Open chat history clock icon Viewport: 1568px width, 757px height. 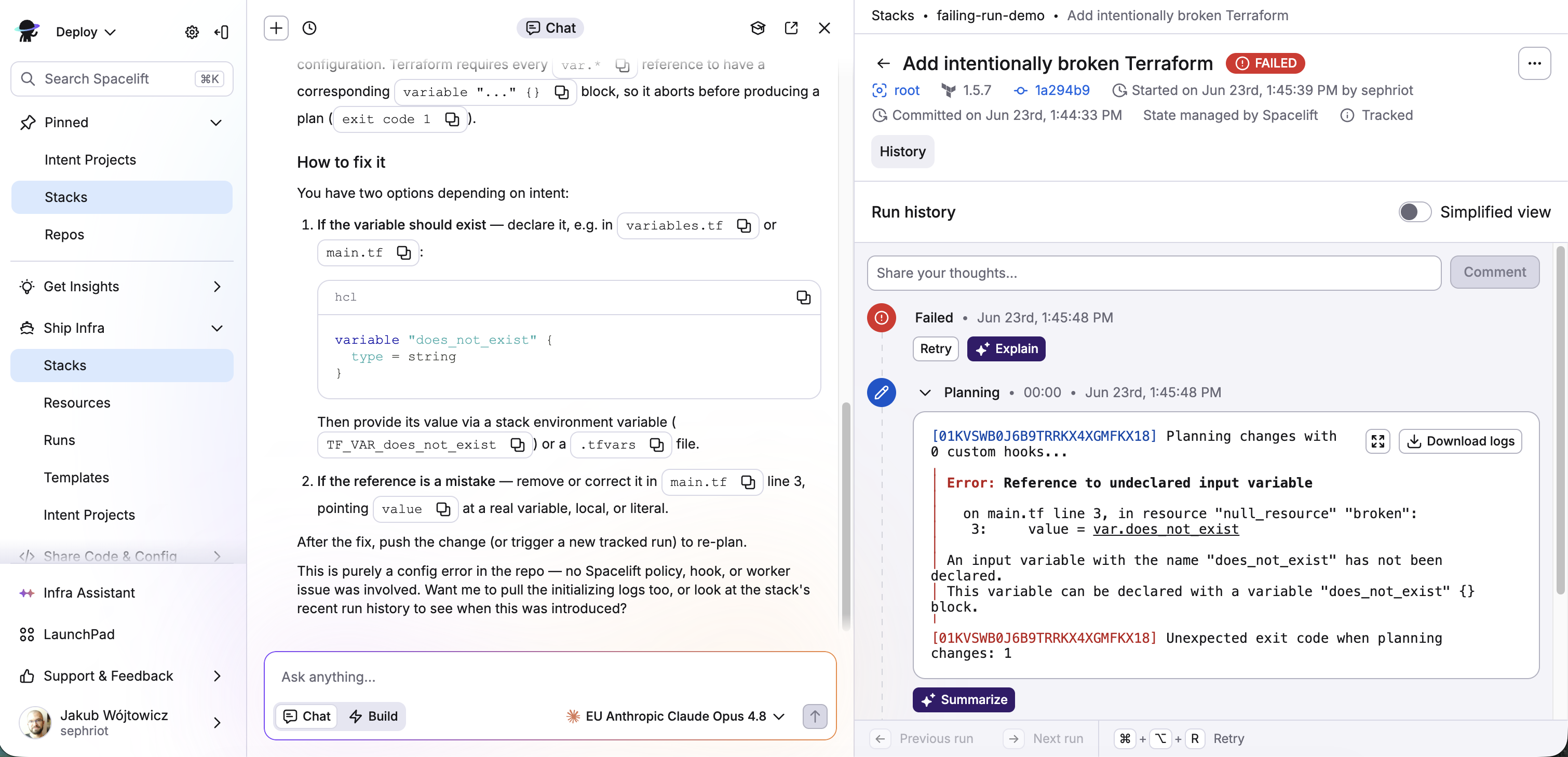click(309, 28)
